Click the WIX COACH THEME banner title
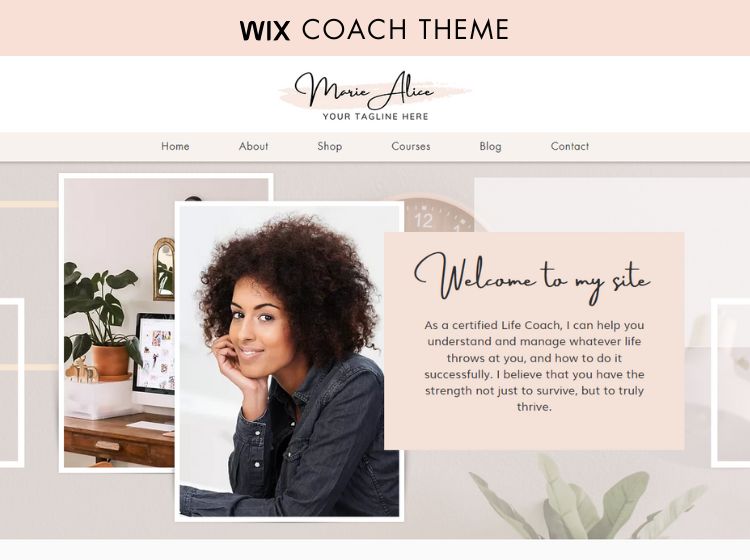This screenshot has width=750, height=560. [375, 29]
